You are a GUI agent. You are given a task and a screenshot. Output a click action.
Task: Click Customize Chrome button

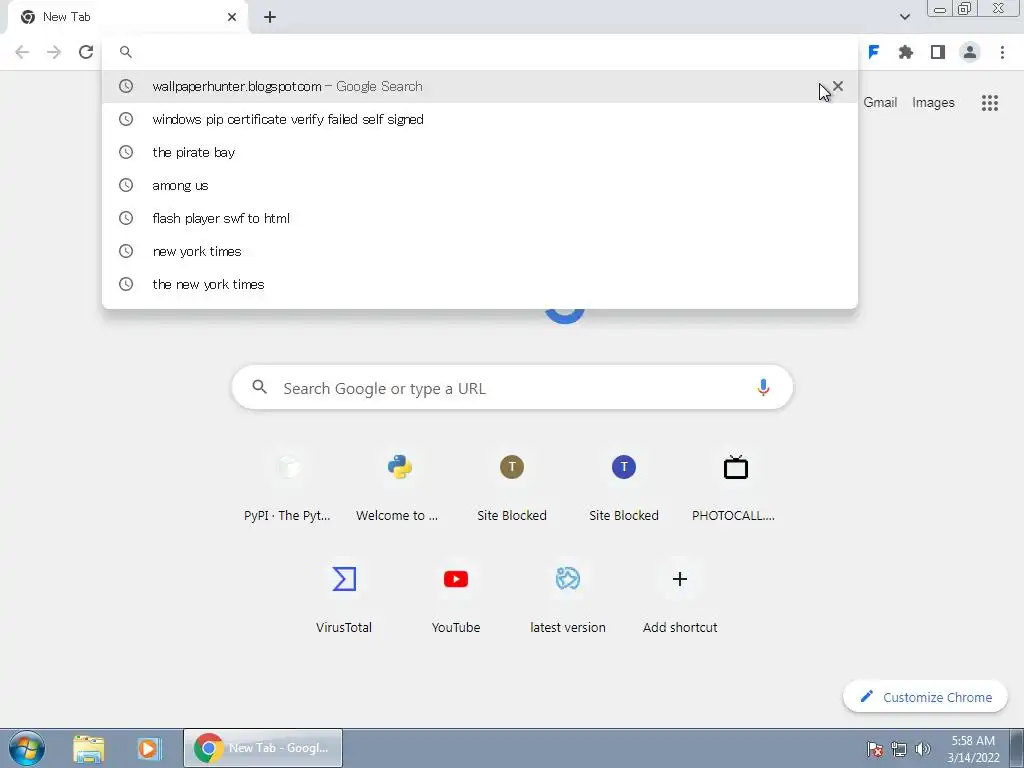(x=925, y=697)
